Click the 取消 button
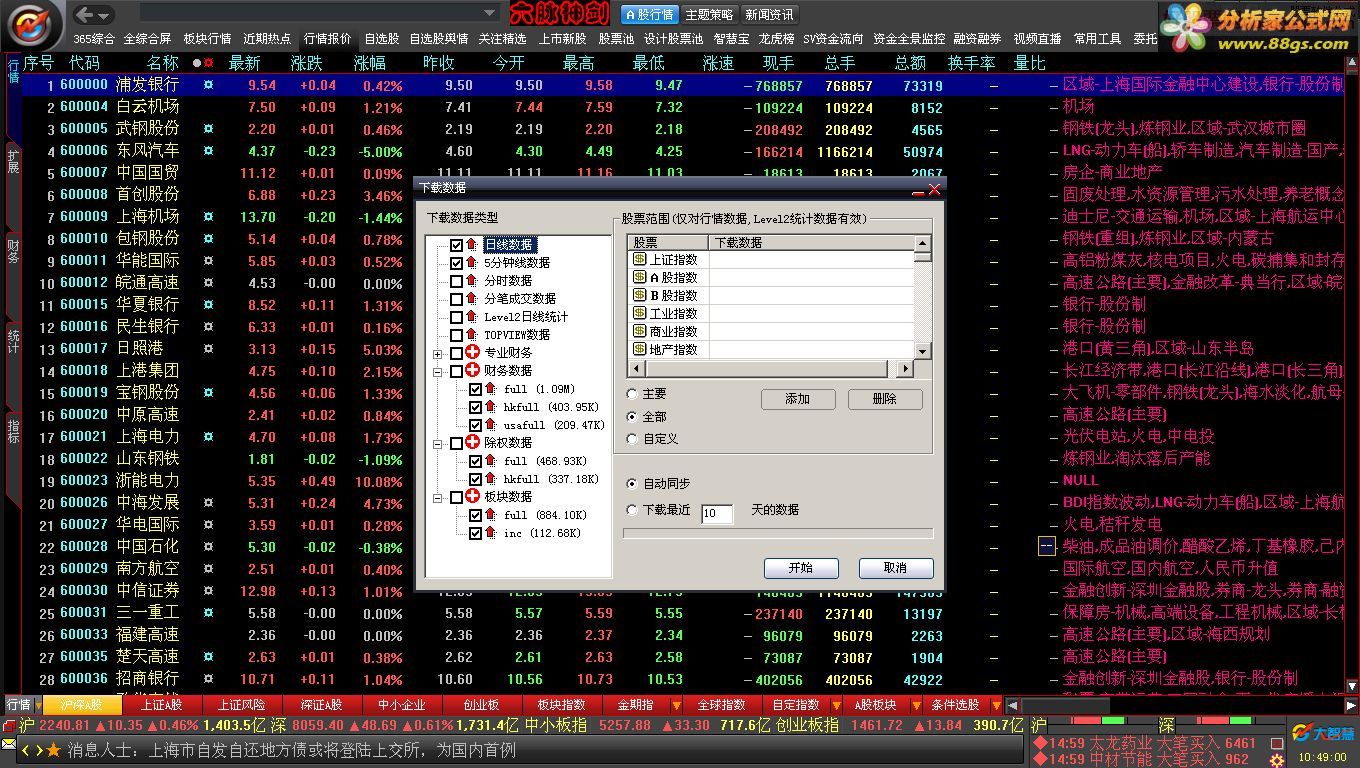Viewport: 1360px width, 768px height. [896, 568]
